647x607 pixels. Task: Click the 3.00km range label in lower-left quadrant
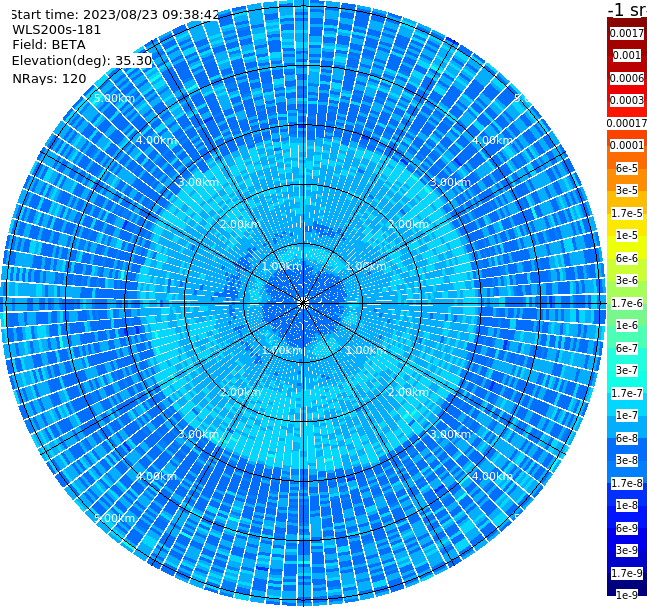[198, 434]
